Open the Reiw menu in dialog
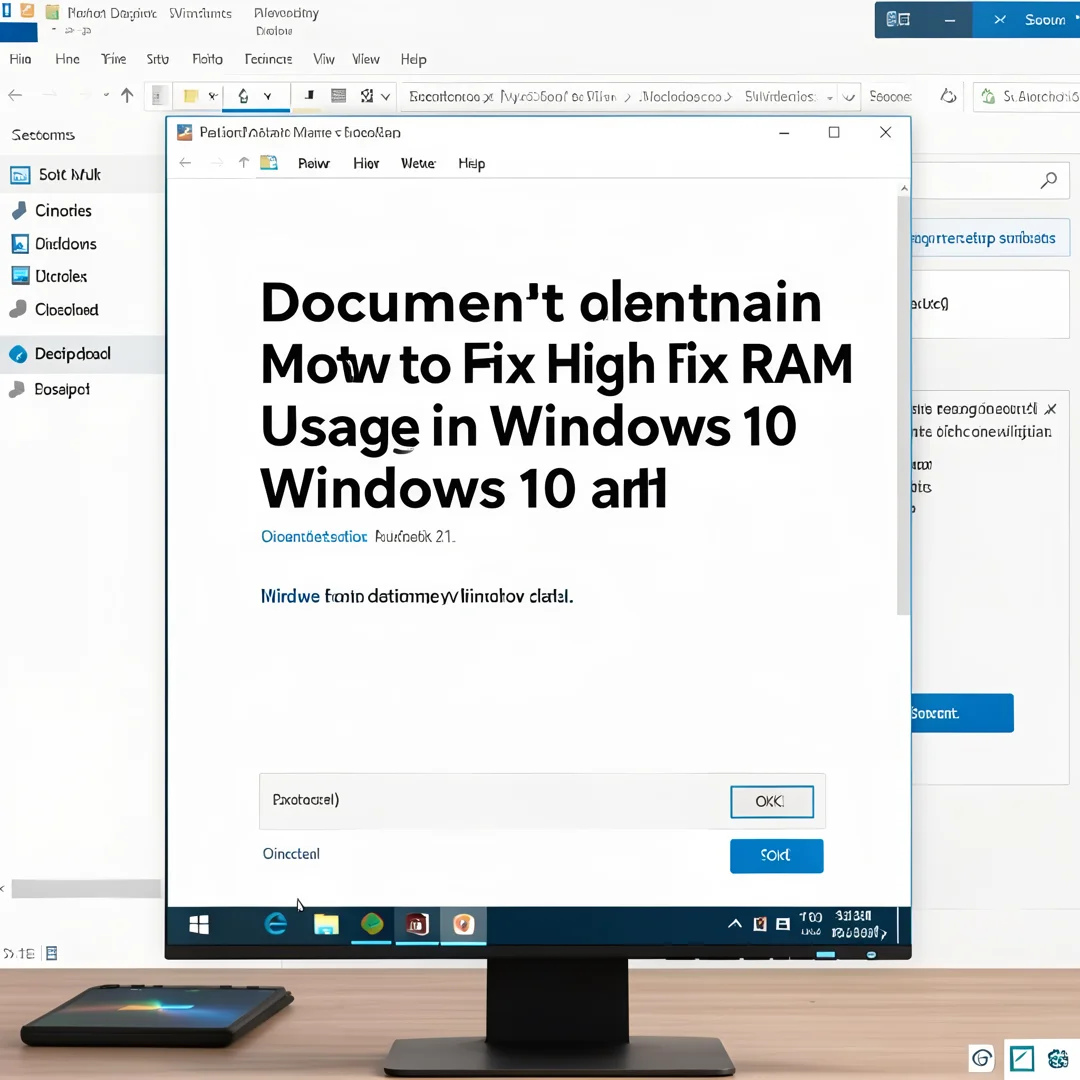1080x1080 pixels. point(313,163)
